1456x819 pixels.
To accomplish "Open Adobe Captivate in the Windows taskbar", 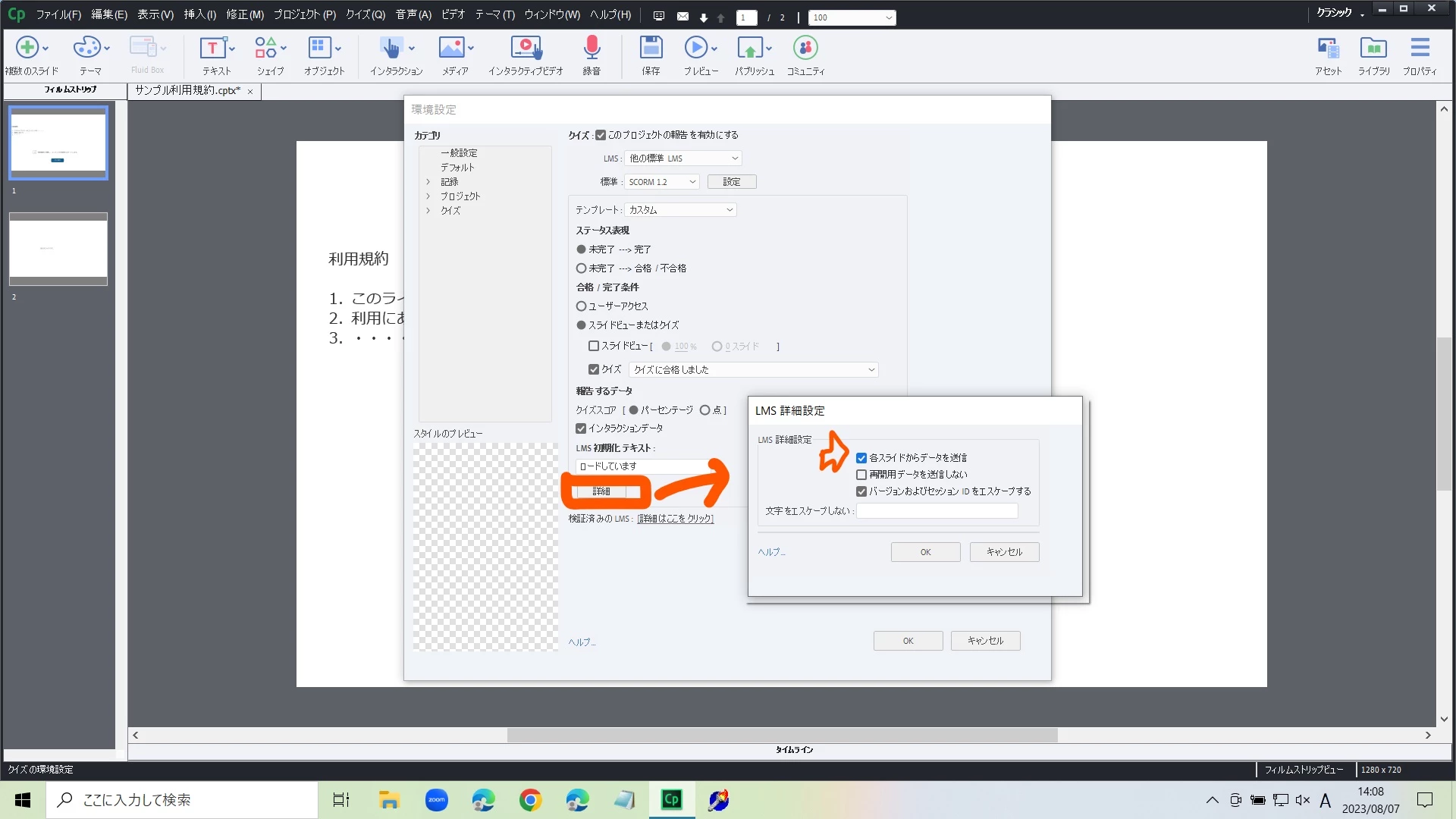I will [x=672, y=799].
